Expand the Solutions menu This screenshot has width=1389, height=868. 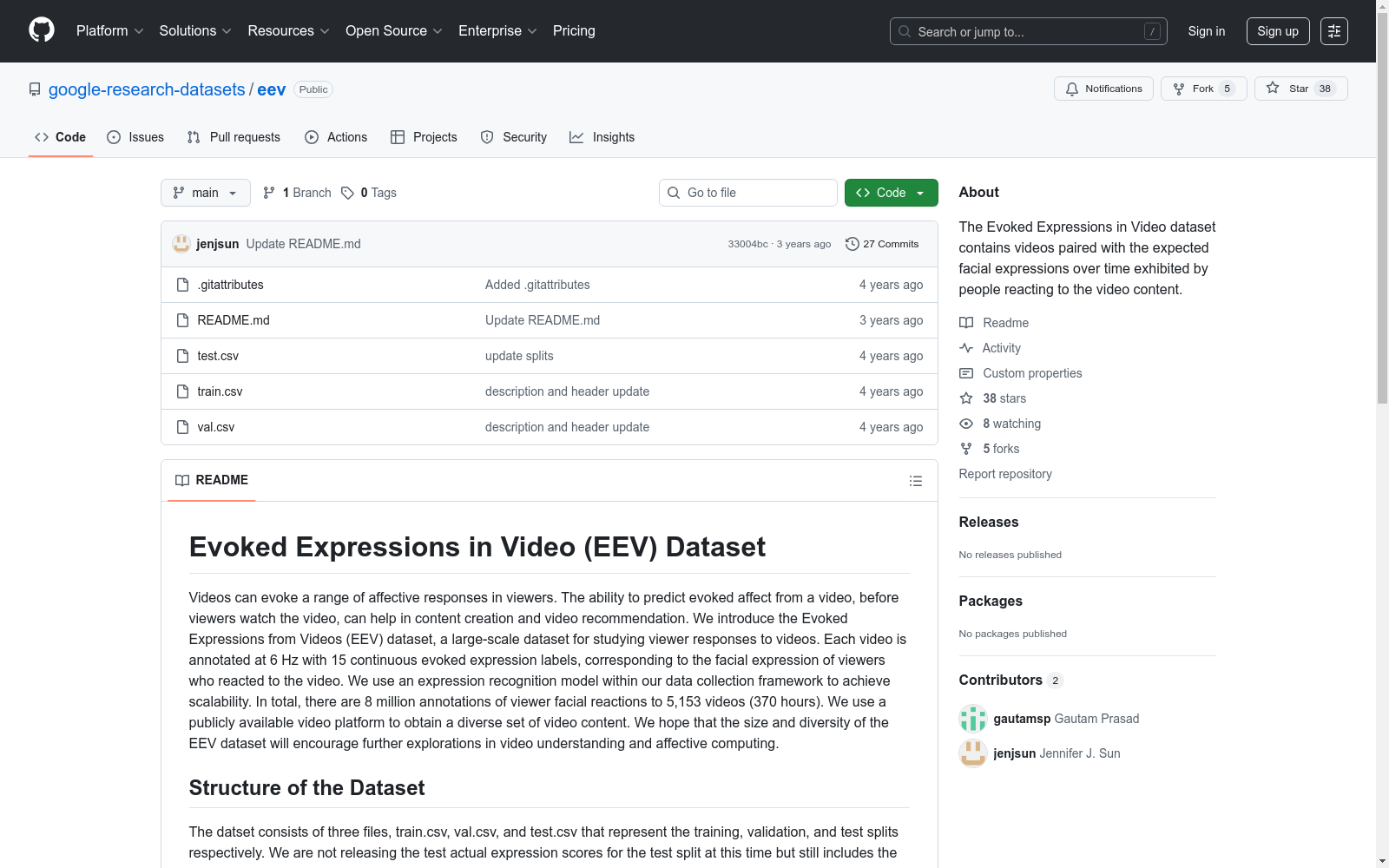[195, 31]
